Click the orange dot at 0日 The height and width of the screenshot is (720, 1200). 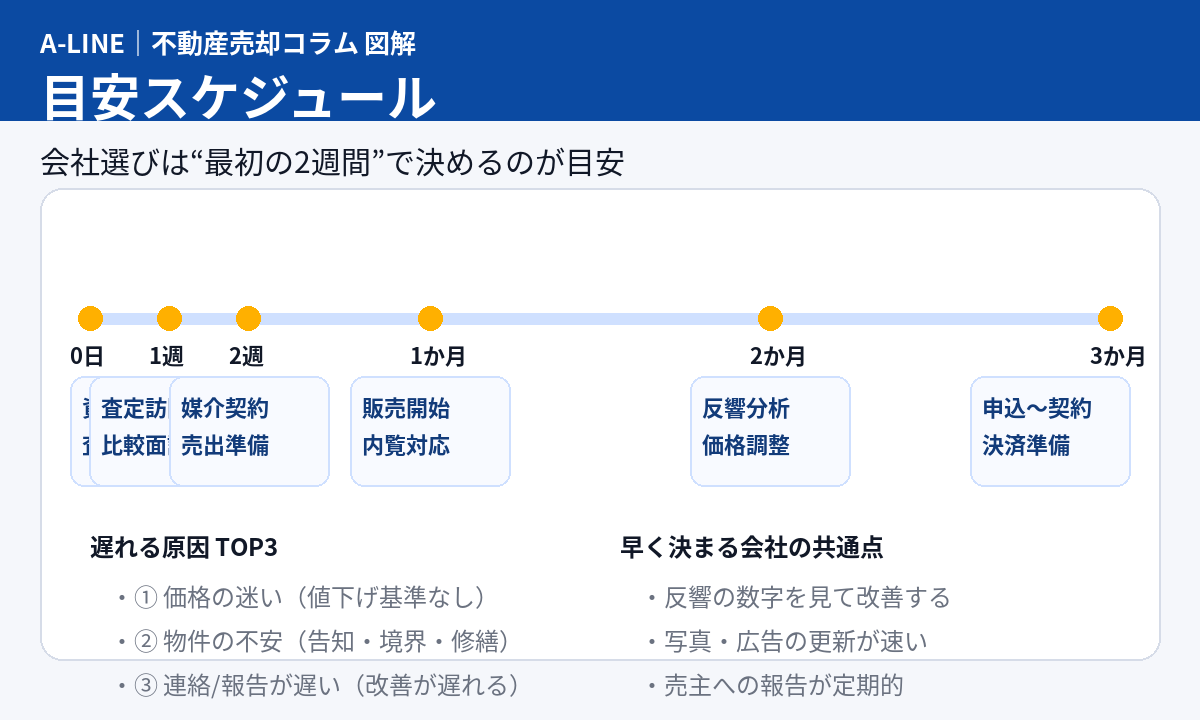(x=90, y=319)
